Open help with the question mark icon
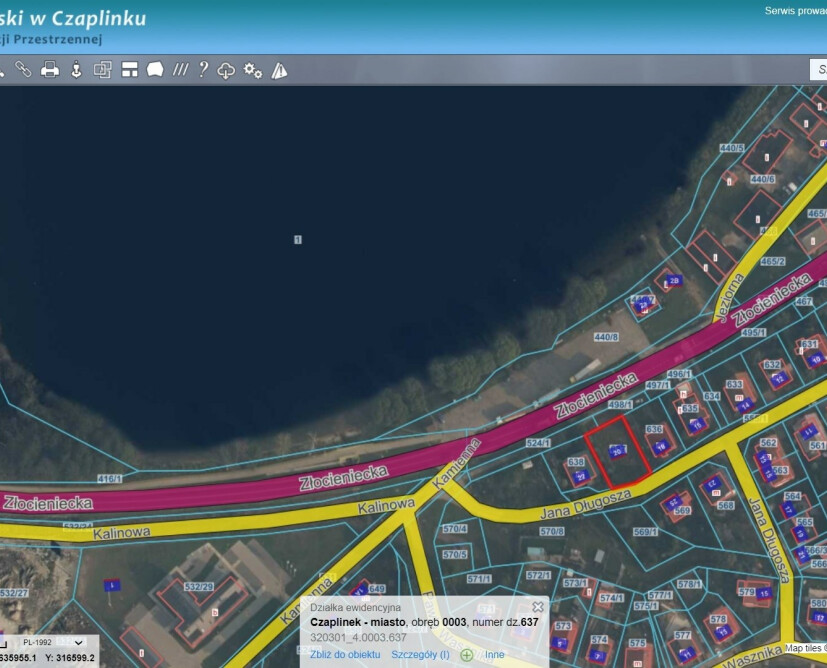Screen dimensions: 827x668 click(203, 70)
